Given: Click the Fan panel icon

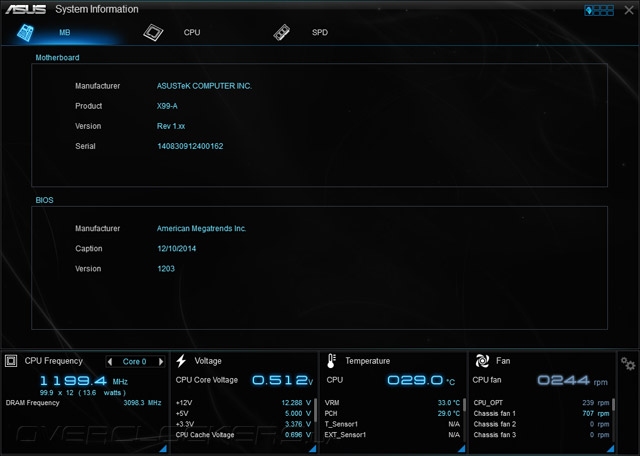Looking at the screenshot, I should pyautogui.click(x=482, y=361).
